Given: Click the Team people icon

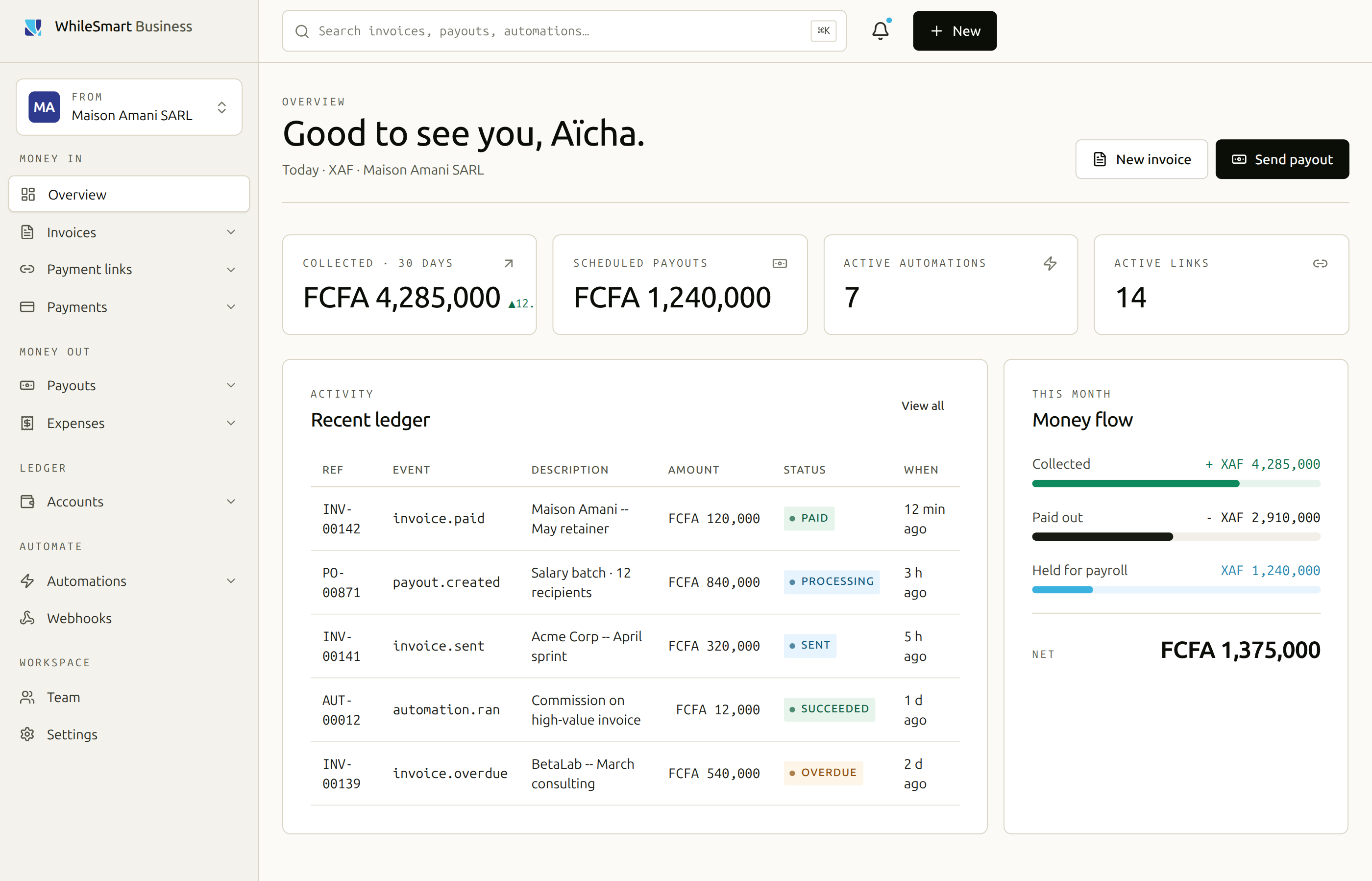Looking at the screenshot, I should pyautogui.click(x=27, y=697).
